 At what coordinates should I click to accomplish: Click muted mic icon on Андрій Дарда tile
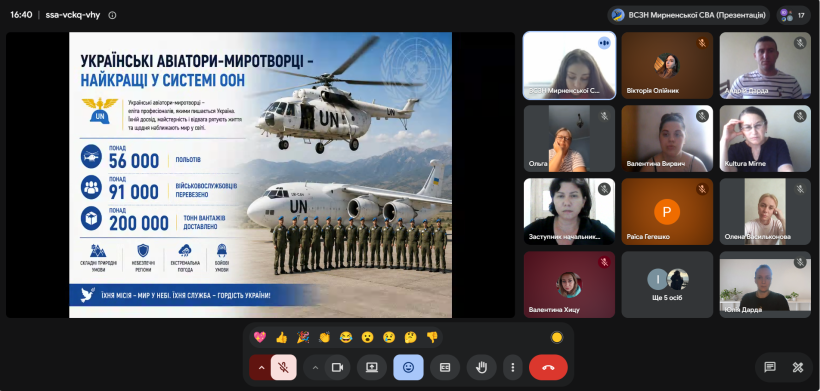(800, 43)
